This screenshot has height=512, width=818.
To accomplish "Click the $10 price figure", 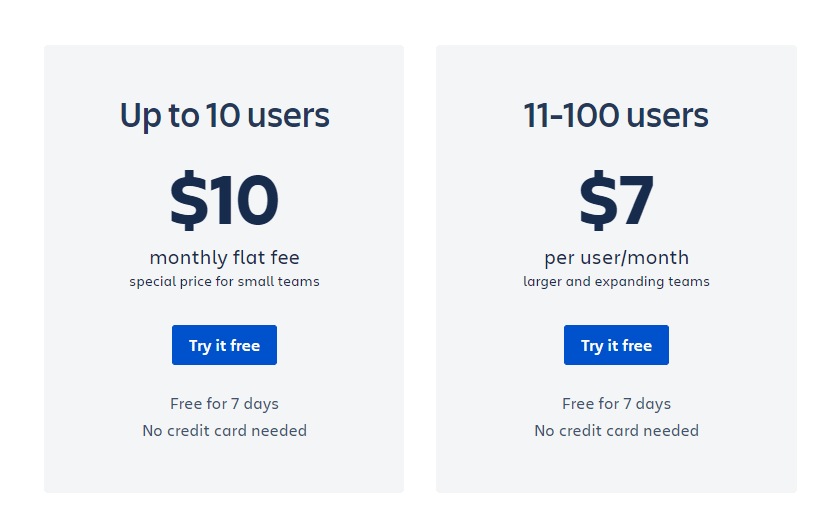I will pos(224,200).
